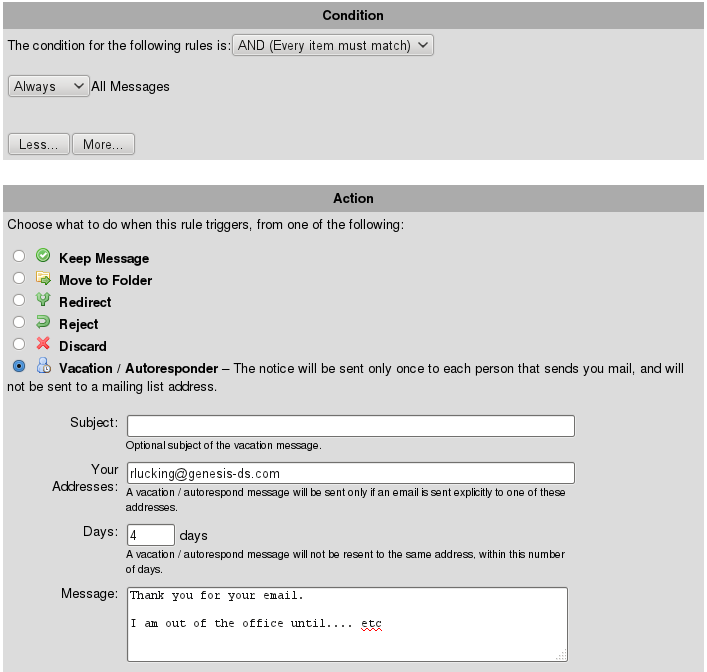This screenshot has width=707, height=672.
Task: Select the Reject radio button
Action: pyautogui.click(x=19, y=322)
